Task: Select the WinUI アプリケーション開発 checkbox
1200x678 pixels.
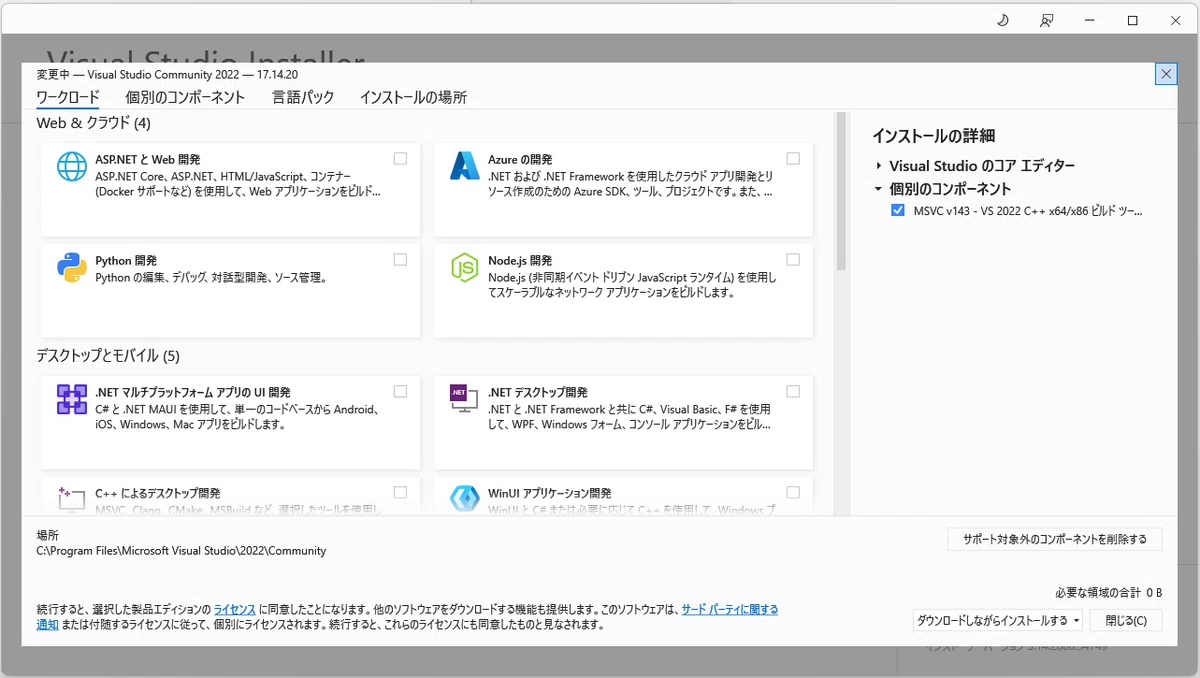Action: (793, 492)
